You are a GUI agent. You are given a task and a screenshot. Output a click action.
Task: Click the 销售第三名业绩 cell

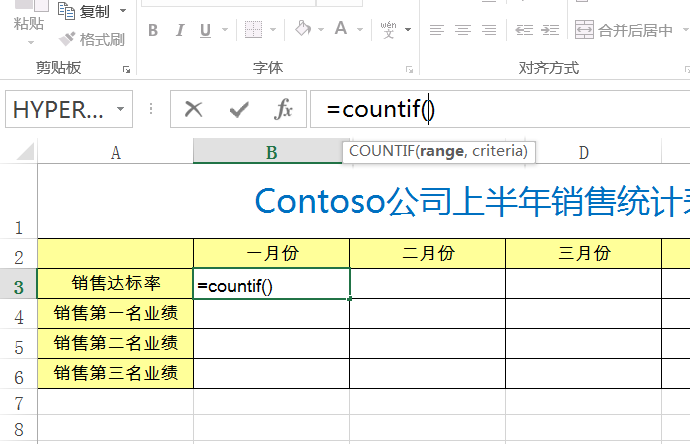115,374
